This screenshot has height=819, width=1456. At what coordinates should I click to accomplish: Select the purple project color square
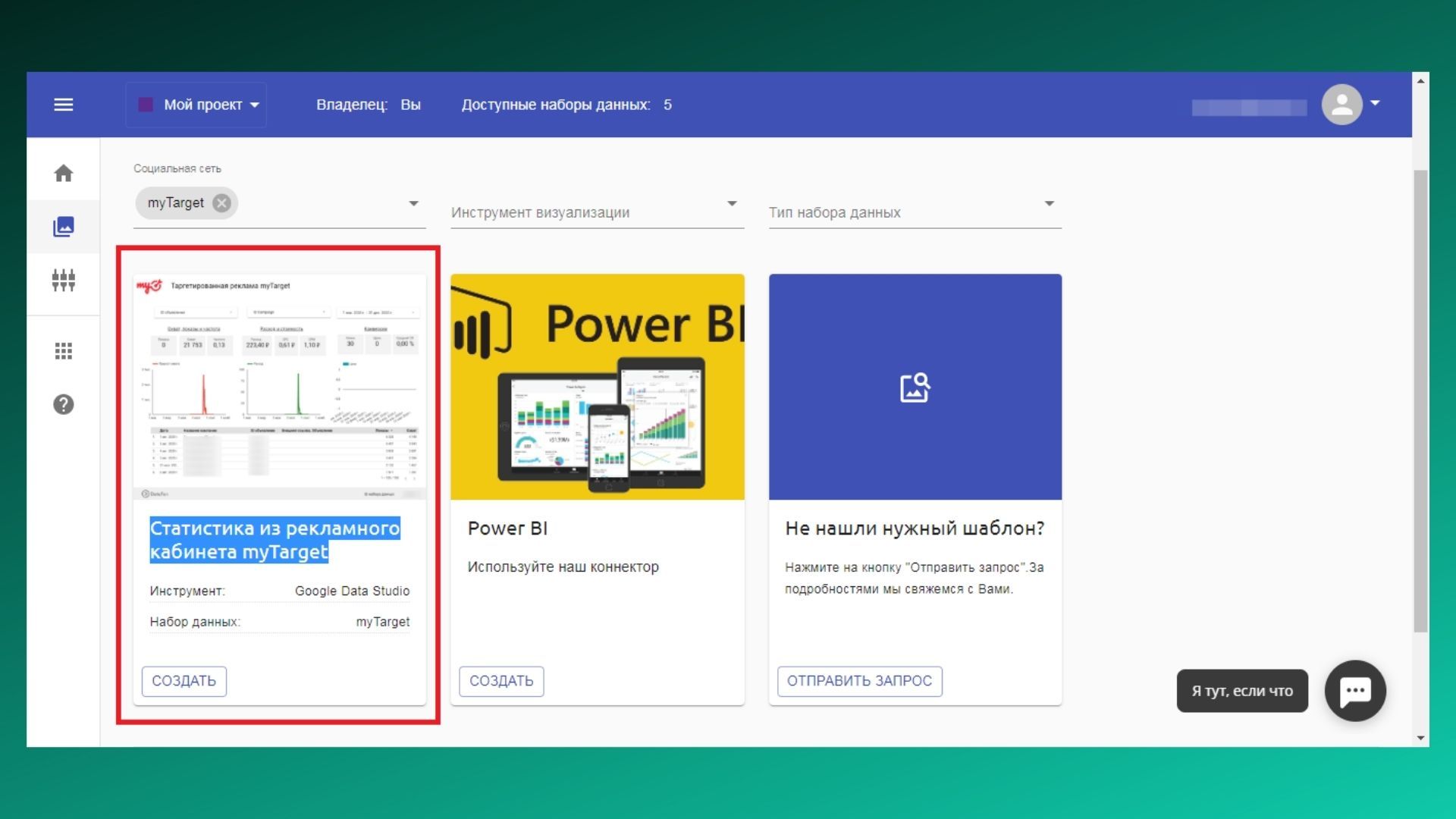coord(146,105)
